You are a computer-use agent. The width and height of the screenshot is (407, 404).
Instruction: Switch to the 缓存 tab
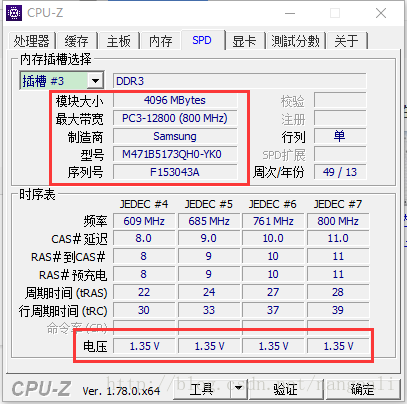click(77, 41)
